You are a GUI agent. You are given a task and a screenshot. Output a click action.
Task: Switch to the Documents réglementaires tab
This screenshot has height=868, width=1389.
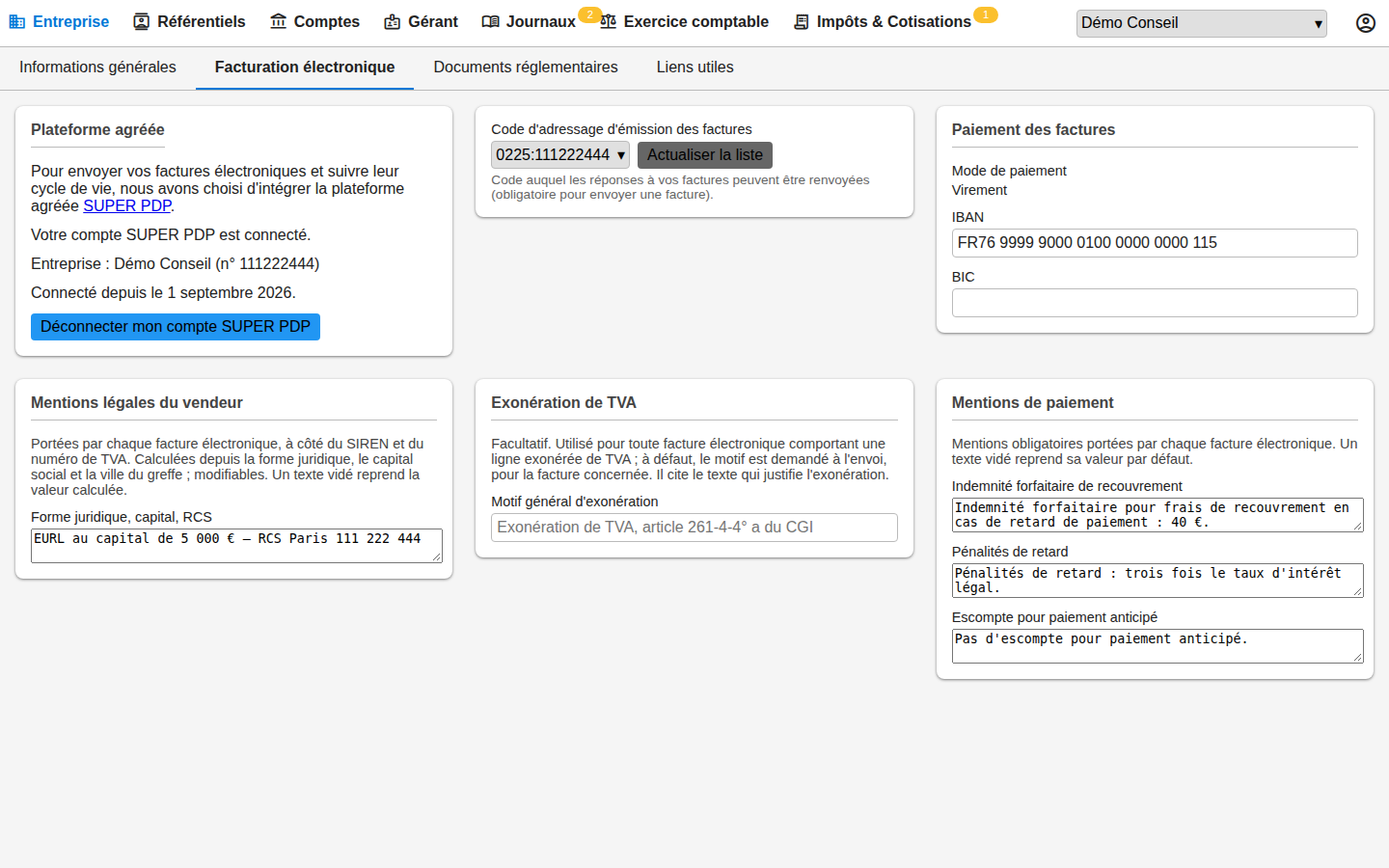pos(526,67)
